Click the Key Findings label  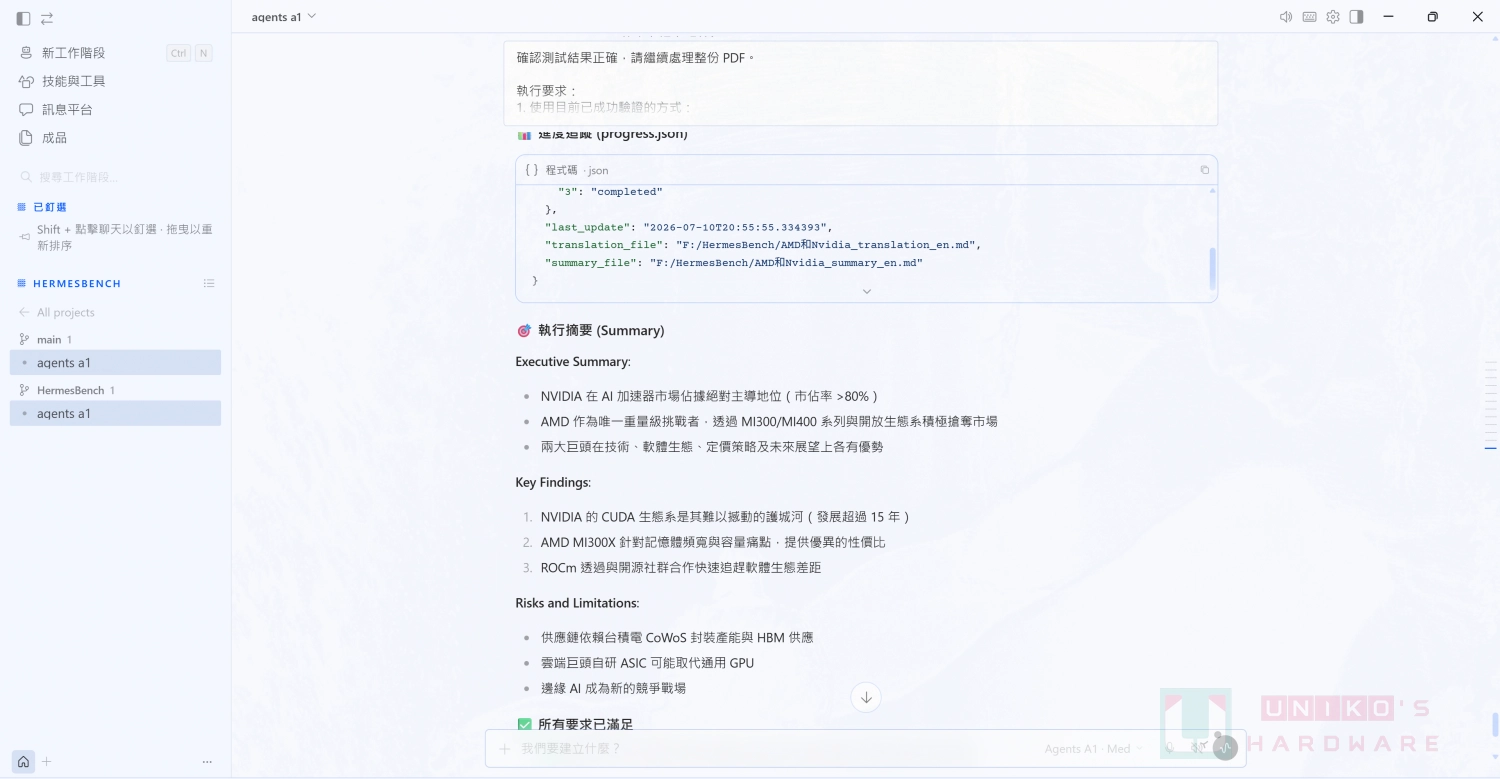pyautogui.click(x=553, y=482)
